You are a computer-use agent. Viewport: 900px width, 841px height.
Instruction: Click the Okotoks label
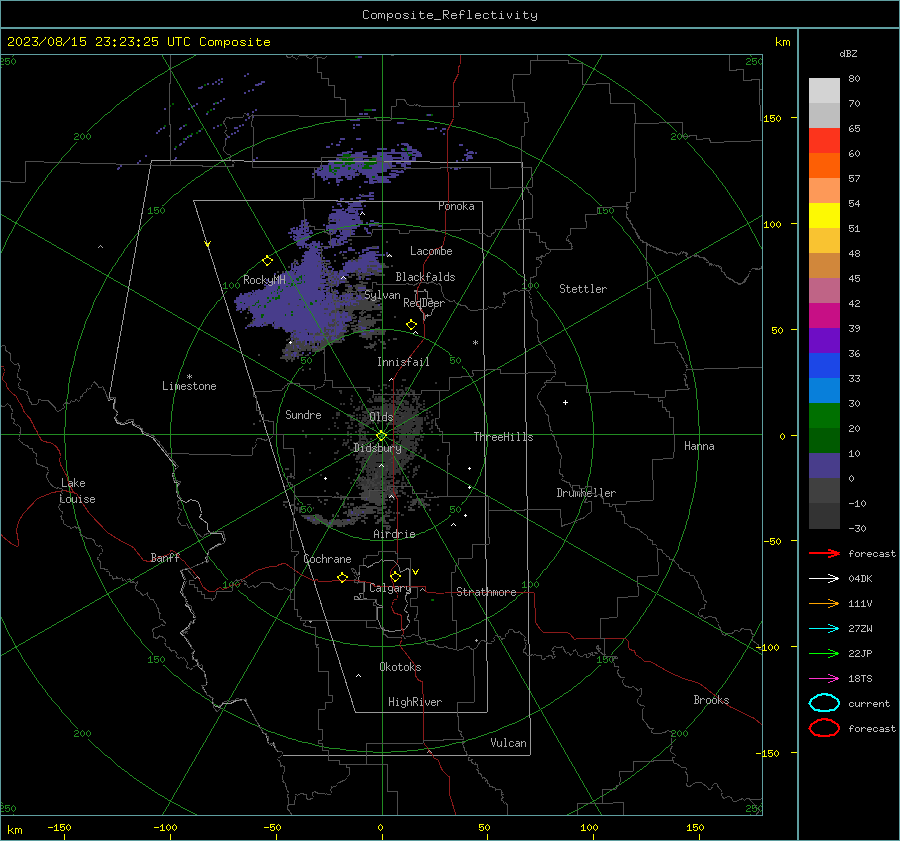tap(400, 667)
